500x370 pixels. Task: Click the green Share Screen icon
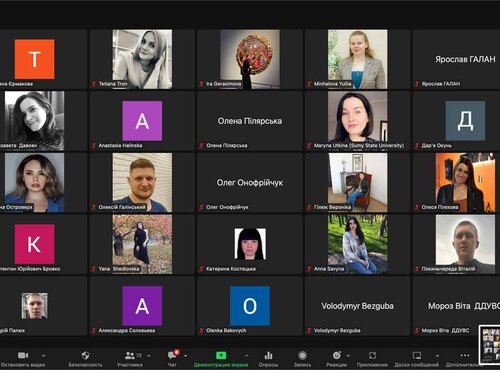pyautogui.click(x=221, y=355)
